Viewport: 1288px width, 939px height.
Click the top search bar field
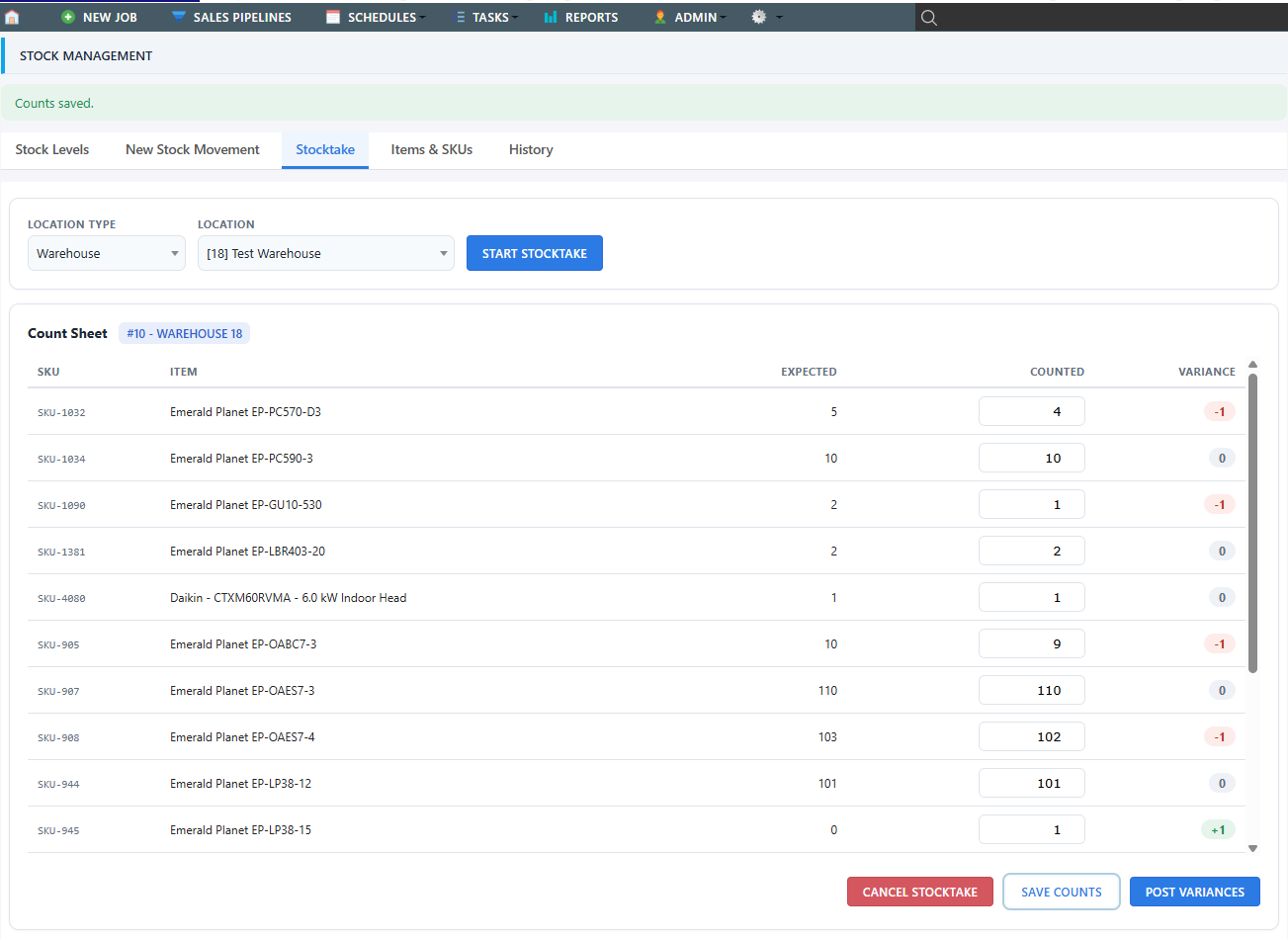1101,17
